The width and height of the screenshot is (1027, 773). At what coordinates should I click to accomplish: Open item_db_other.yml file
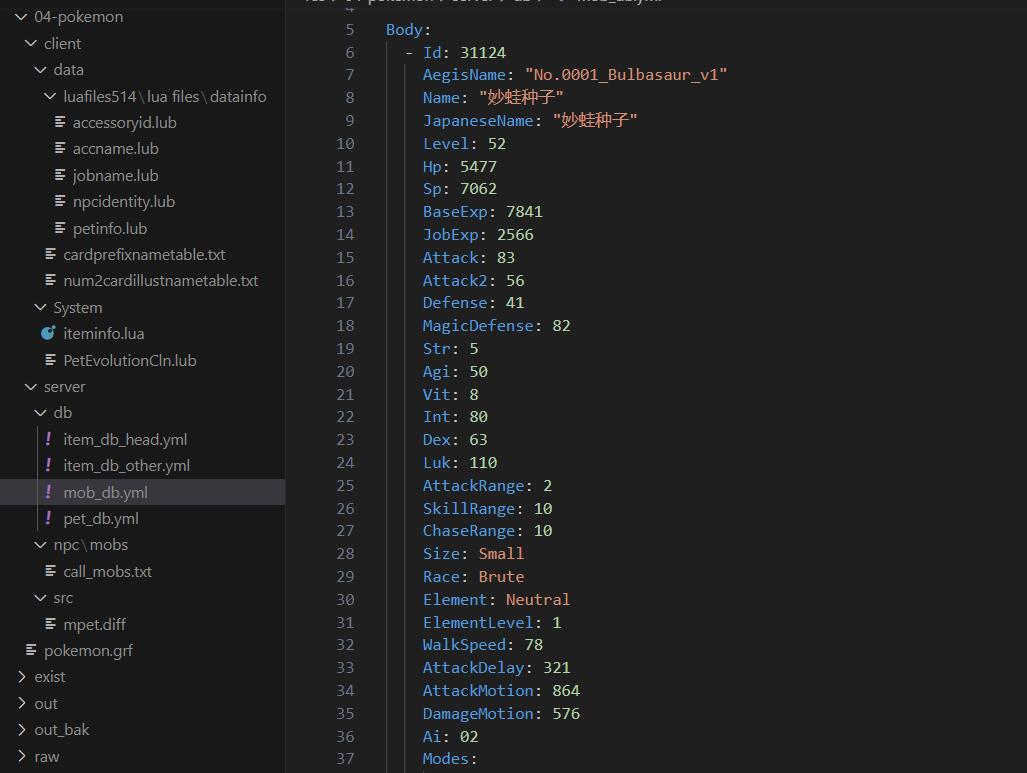click(126, 466)
